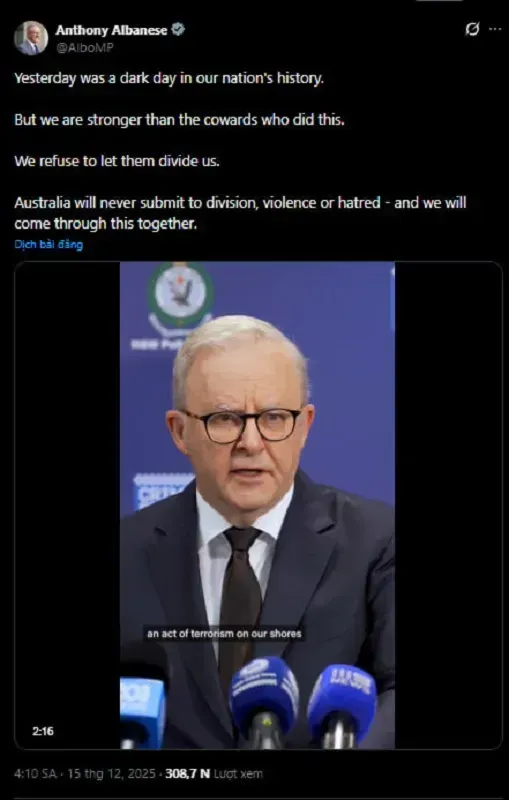The image size is (509, 800).
Task: Open the 4:10 SA timestamp link
Action: tap(35, 773)
